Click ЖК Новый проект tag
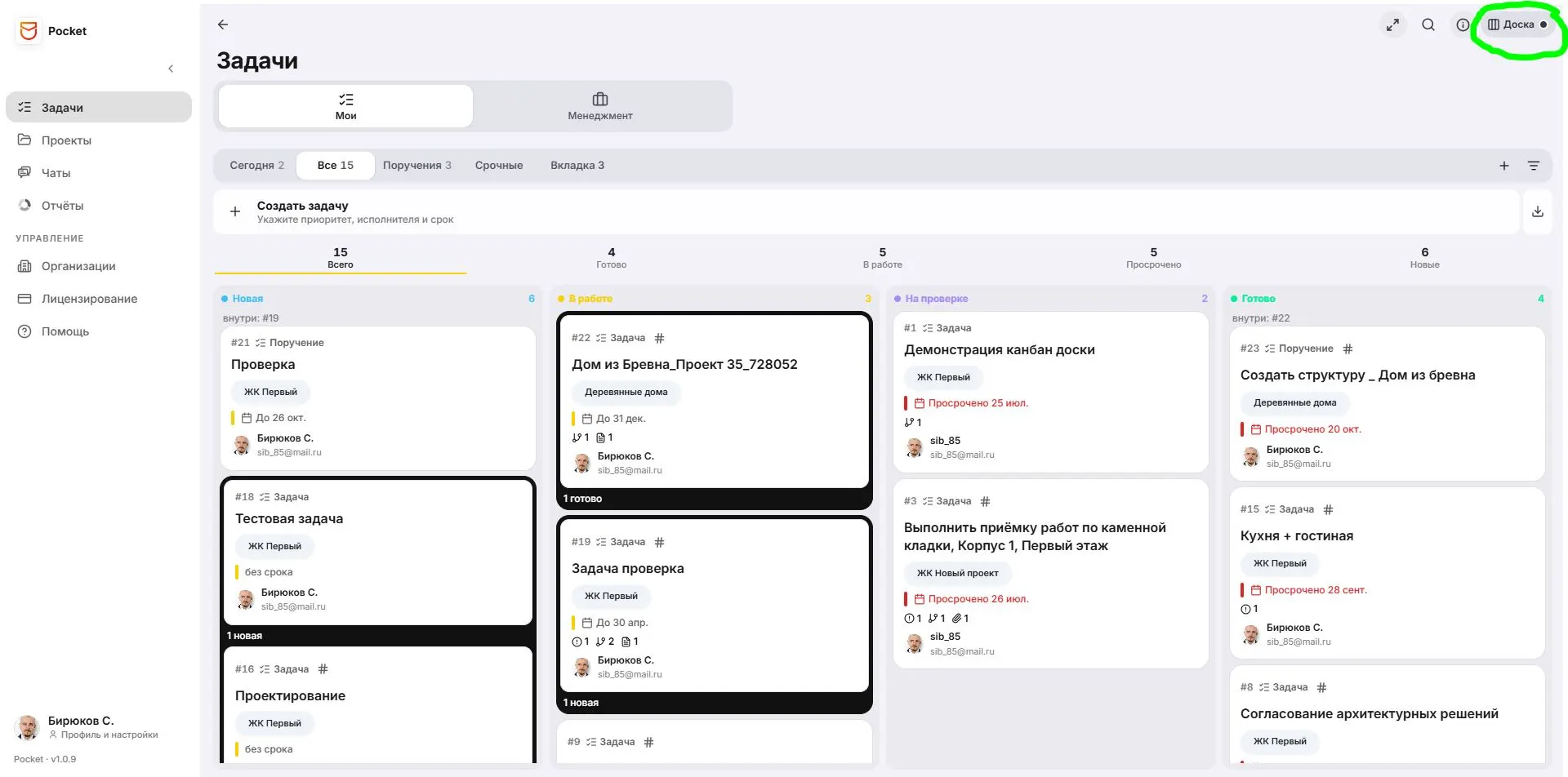Viewport: 1568px width, 777px height. click(x=957, y=573)
